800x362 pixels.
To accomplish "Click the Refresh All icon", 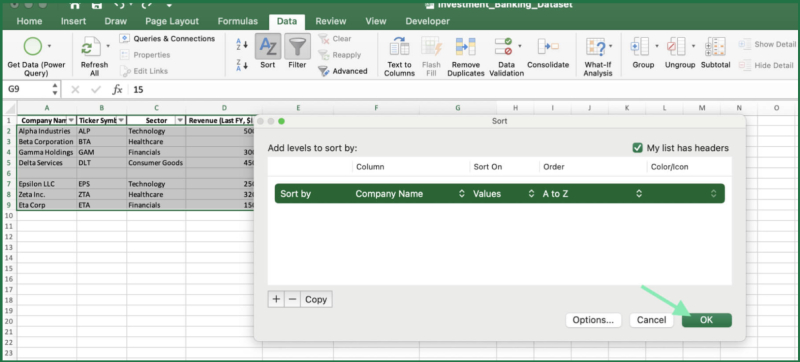I will pos(92,47).
